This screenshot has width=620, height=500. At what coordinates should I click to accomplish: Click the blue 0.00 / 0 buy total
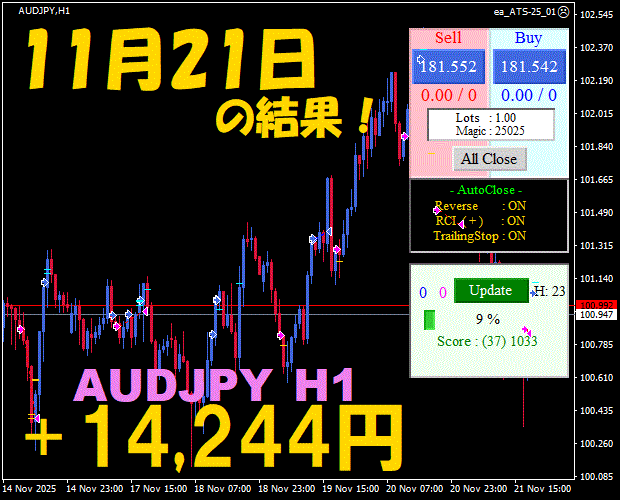click(x=529, y=95)
